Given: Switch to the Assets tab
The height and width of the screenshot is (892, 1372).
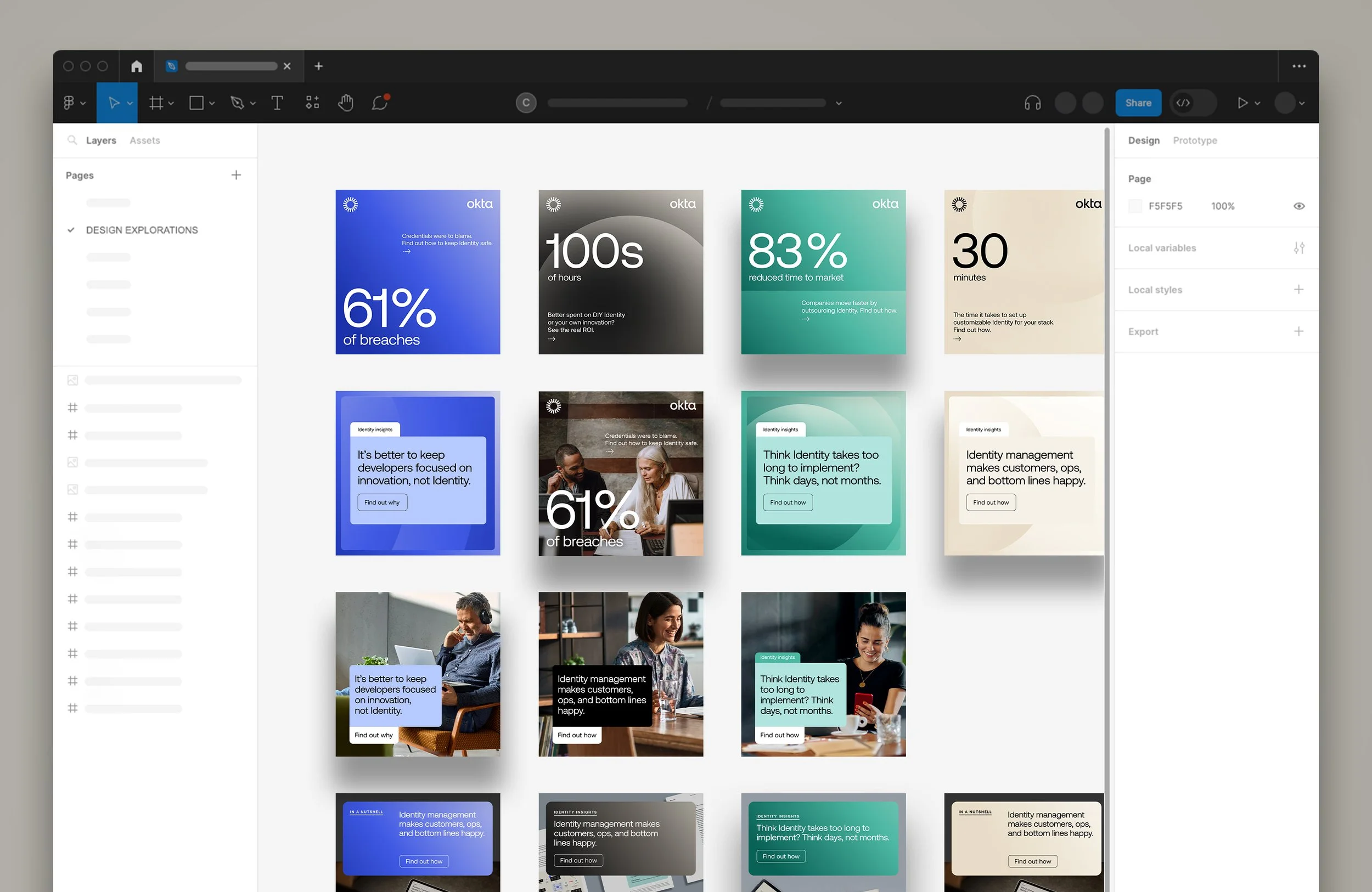Looking at the screenshot, I should (x=145, y=140).
